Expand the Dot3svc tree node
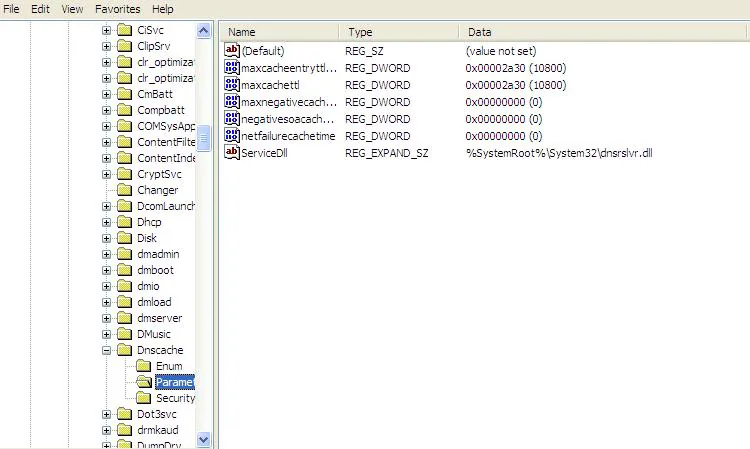Viewport: 750px width, 449px height. (106, 414)
